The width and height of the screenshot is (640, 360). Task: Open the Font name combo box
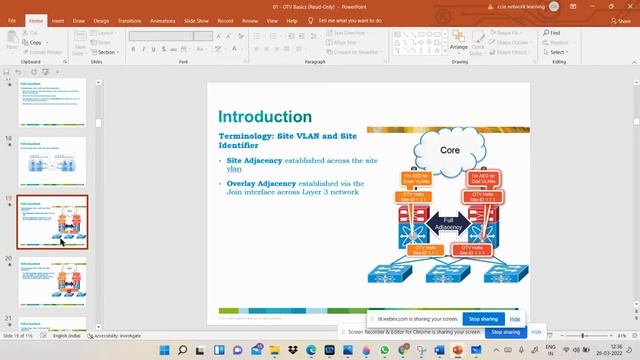(x=161, y=36)
